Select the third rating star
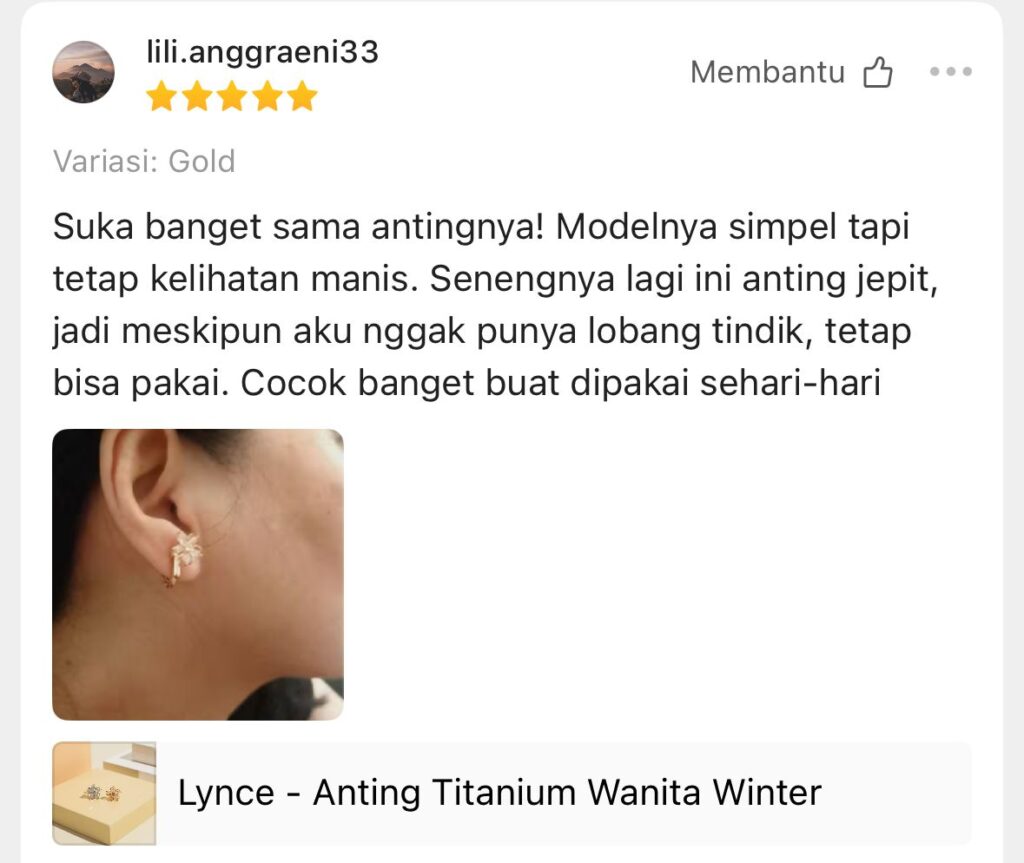Viewport: 1024px width, 863px height. point(232,96)
